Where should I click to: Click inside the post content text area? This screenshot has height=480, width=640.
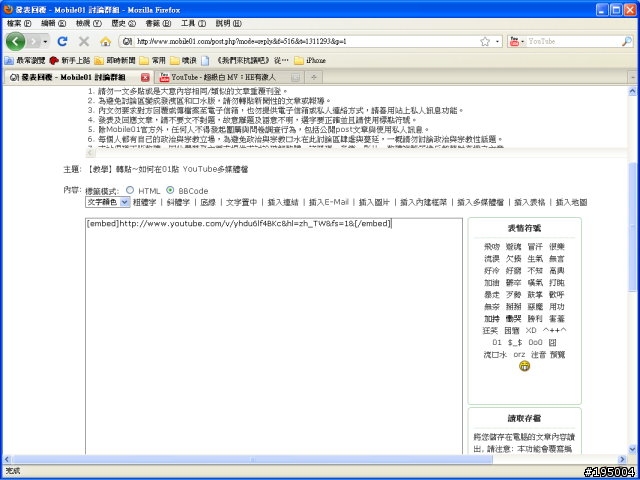pos(273,337)
